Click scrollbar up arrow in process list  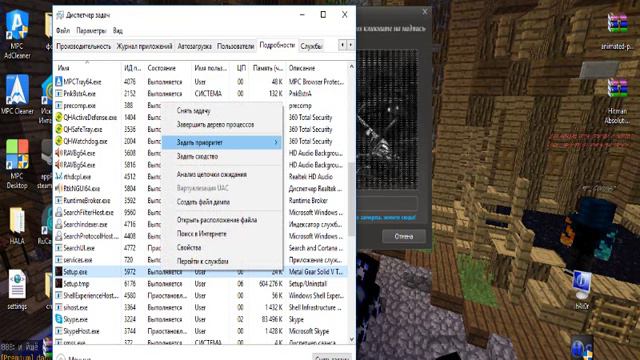[x=351, y=67]
